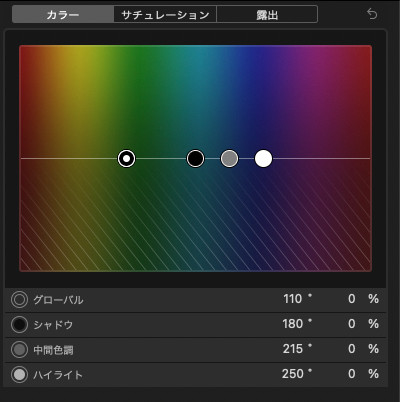This screenshot has width=400, height=402.
Task: Switch to the サチュレーション tab
Action: (x=165, y=14)
